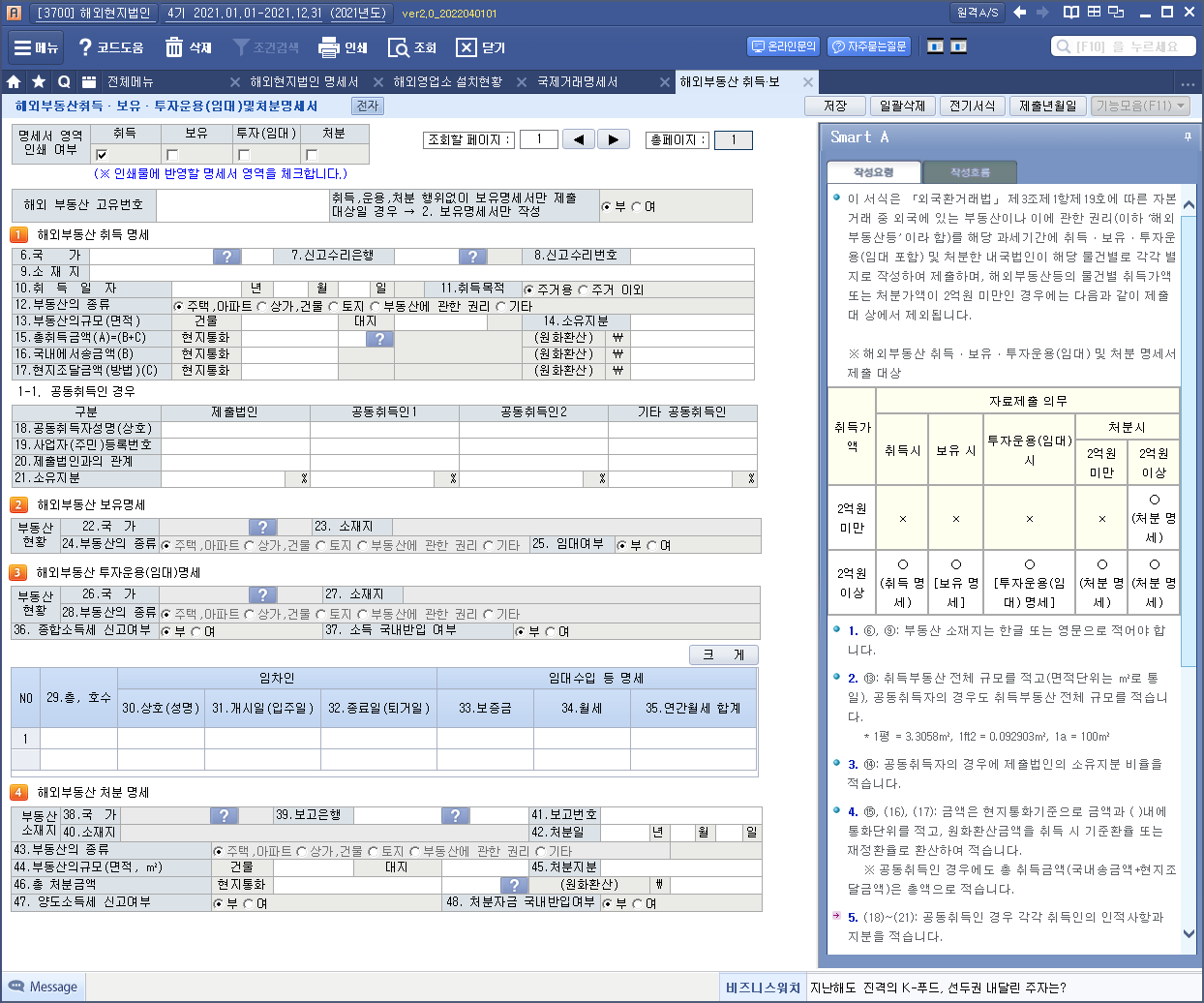Click the 저장 save button
The height and width of the screenshot is (1003, 1204).
coord(834,106)
